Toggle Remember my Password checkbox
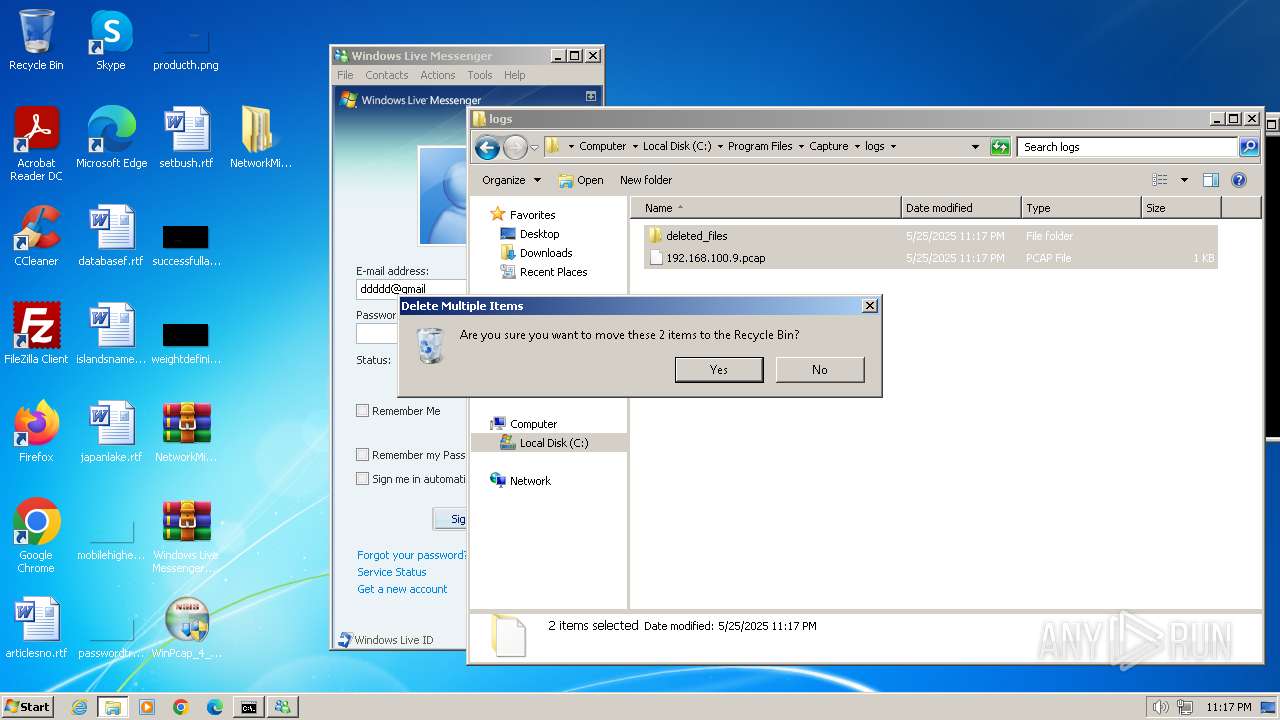 pos(363,455)
